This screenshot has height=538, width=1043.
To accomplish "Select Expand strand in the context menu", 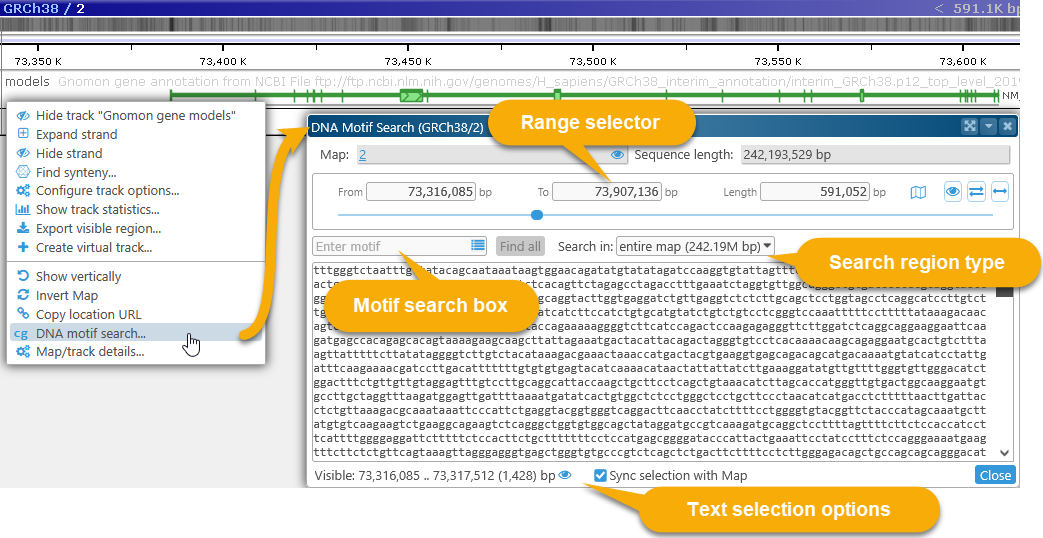I will pos(76,134).
